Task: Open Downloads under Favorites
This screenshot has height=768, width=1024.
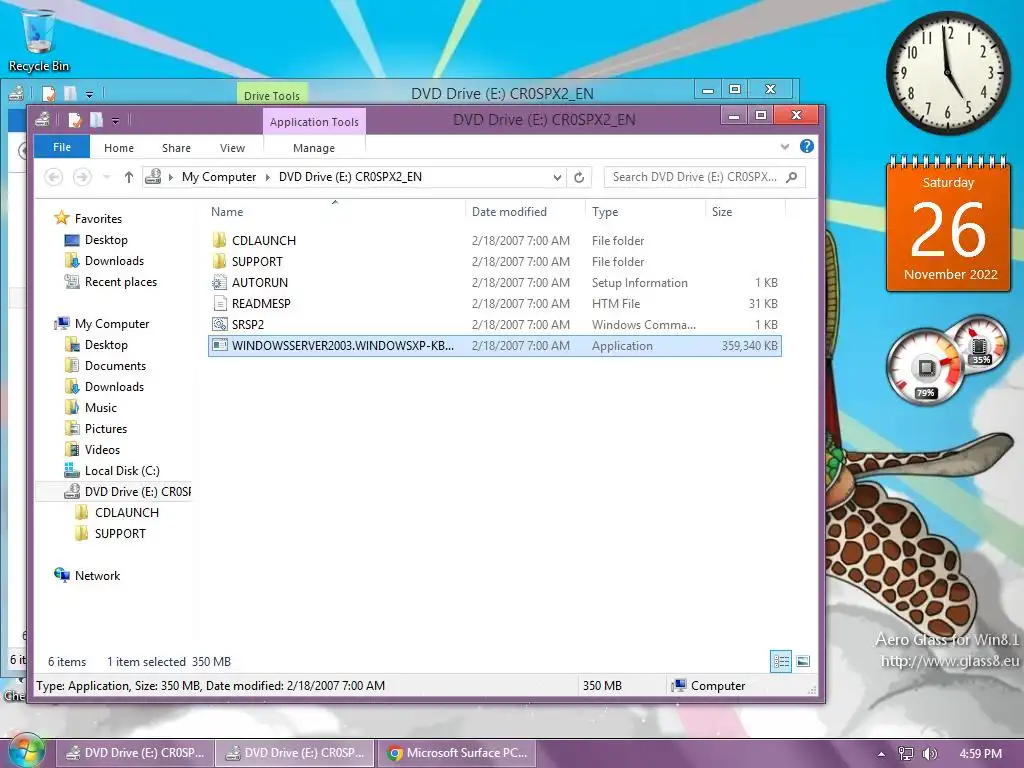Action: pyautogui.click(x=104, y=261)
